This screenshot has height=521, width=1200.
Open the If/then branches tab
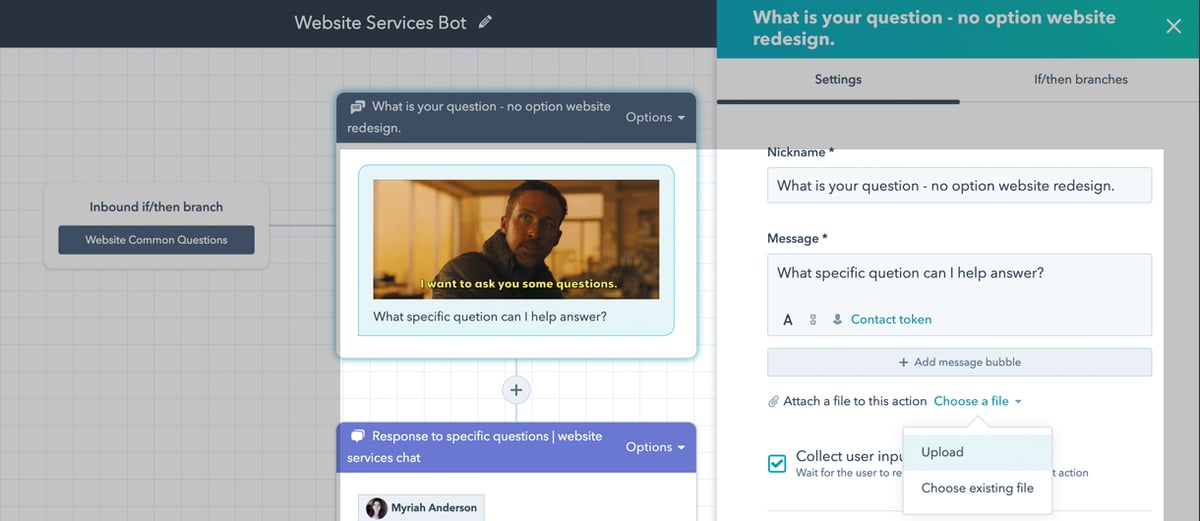1080,79
